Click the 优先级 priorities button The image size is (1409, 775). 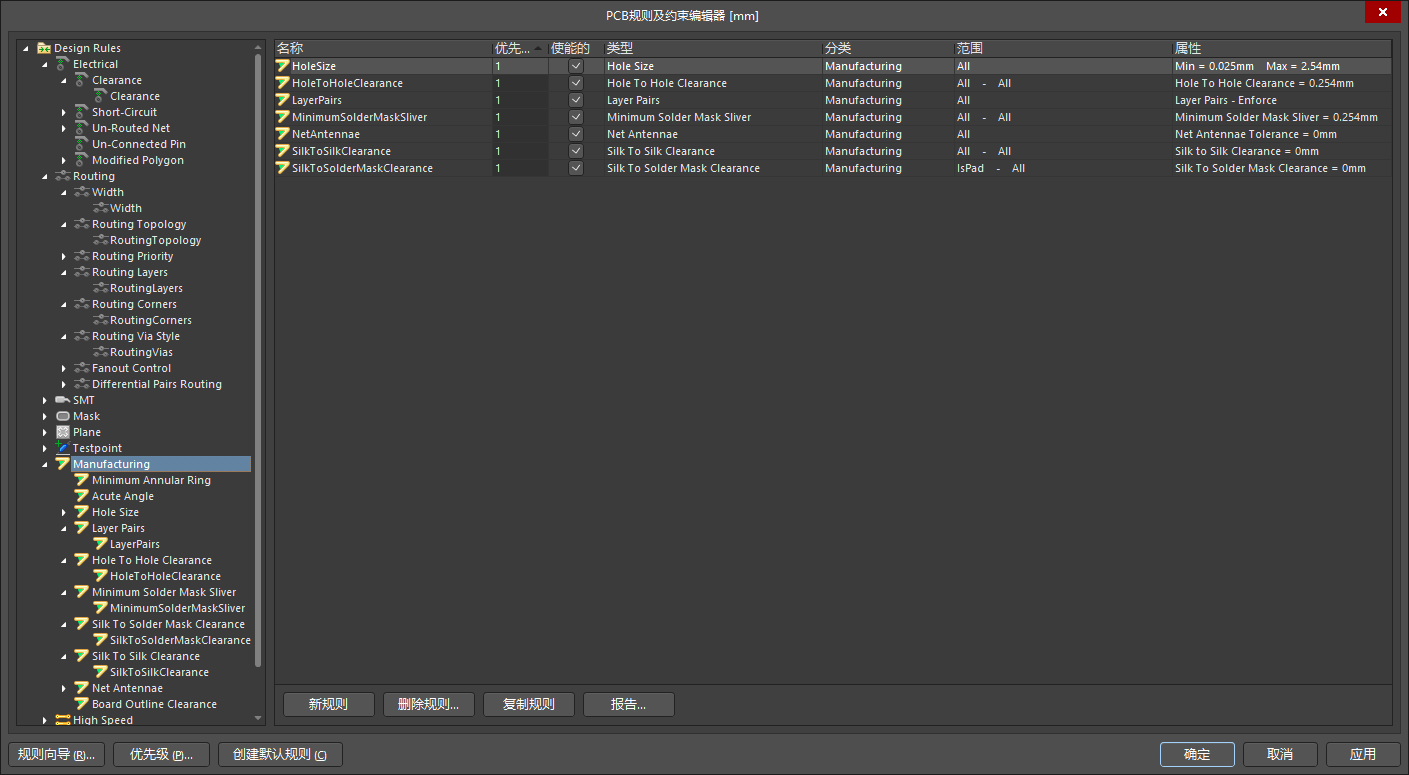click(161, 754)
